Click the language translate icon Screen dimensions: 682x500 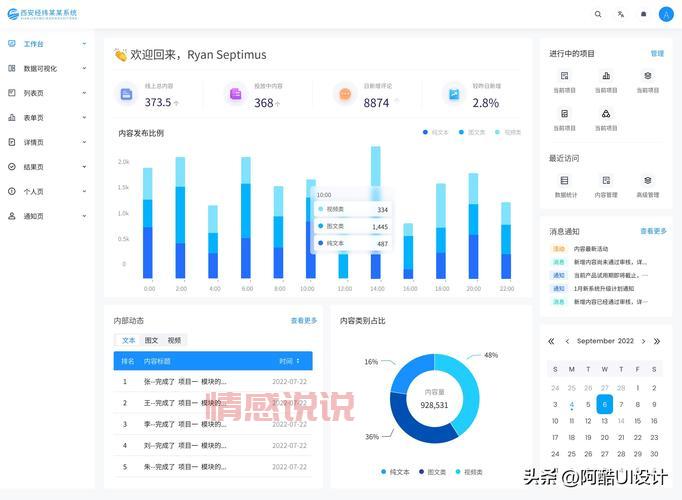(x=621, y=14)
